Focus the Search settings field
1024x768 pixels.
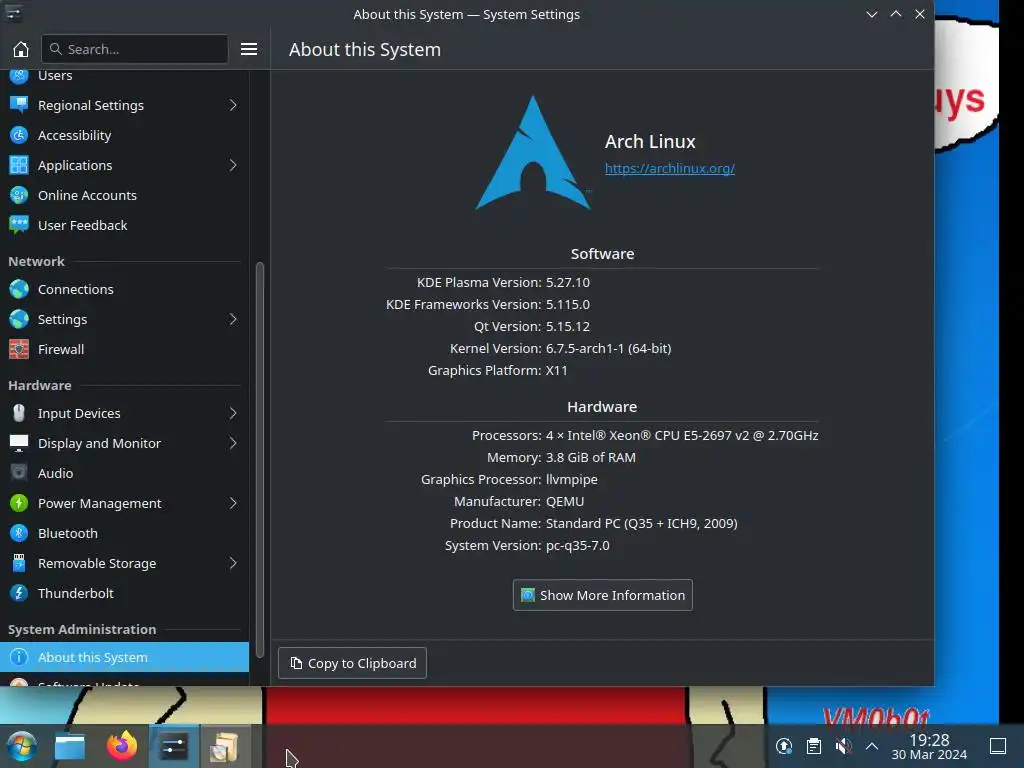[x=135, y=49]
